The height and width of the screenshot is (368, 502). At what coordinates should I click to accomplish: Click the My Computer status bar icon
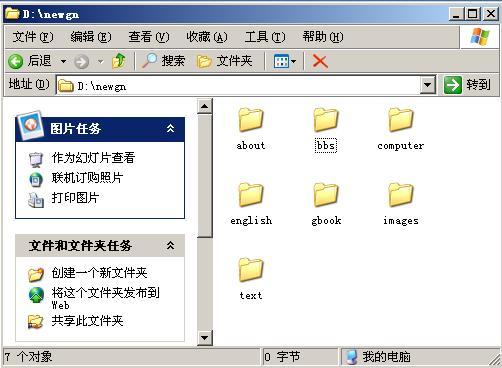pos(351,357)
